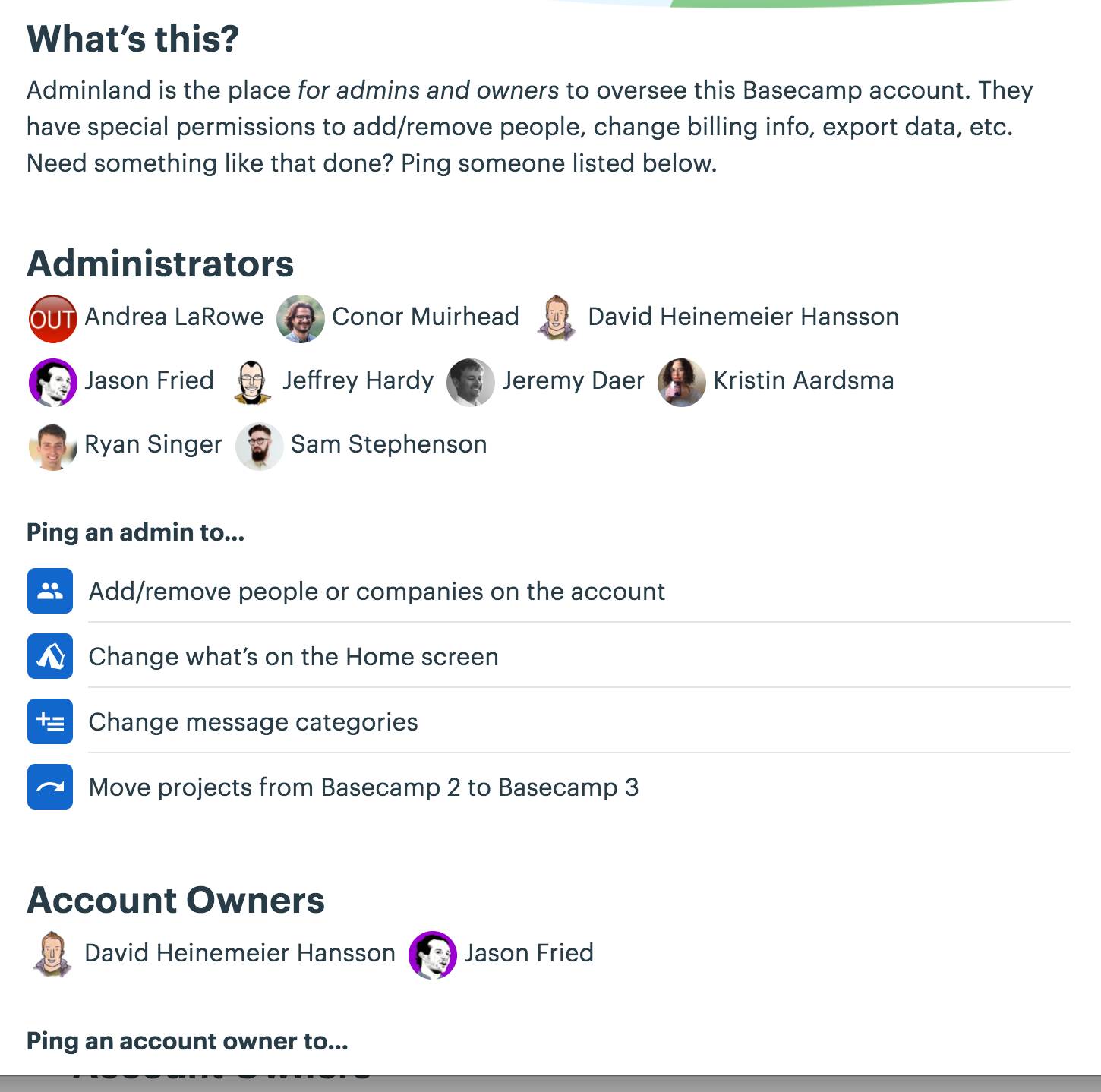1101x1092 pixels.
Task: Click the Administrators heading
Action: pyautogui.click(x=159, y=264)
